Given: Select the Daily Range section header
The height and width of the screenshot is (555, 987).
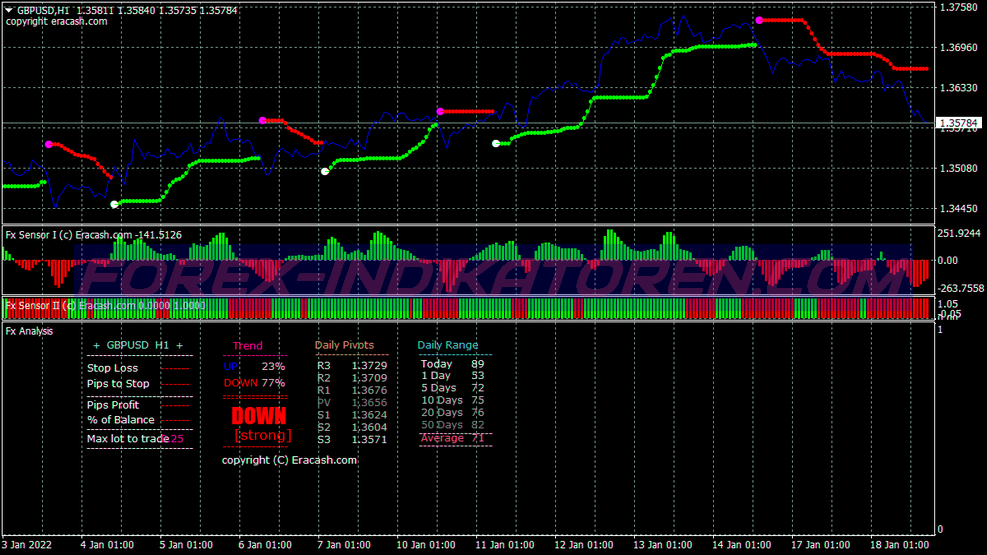Looking at the screenshot, I should coord(447,345).
